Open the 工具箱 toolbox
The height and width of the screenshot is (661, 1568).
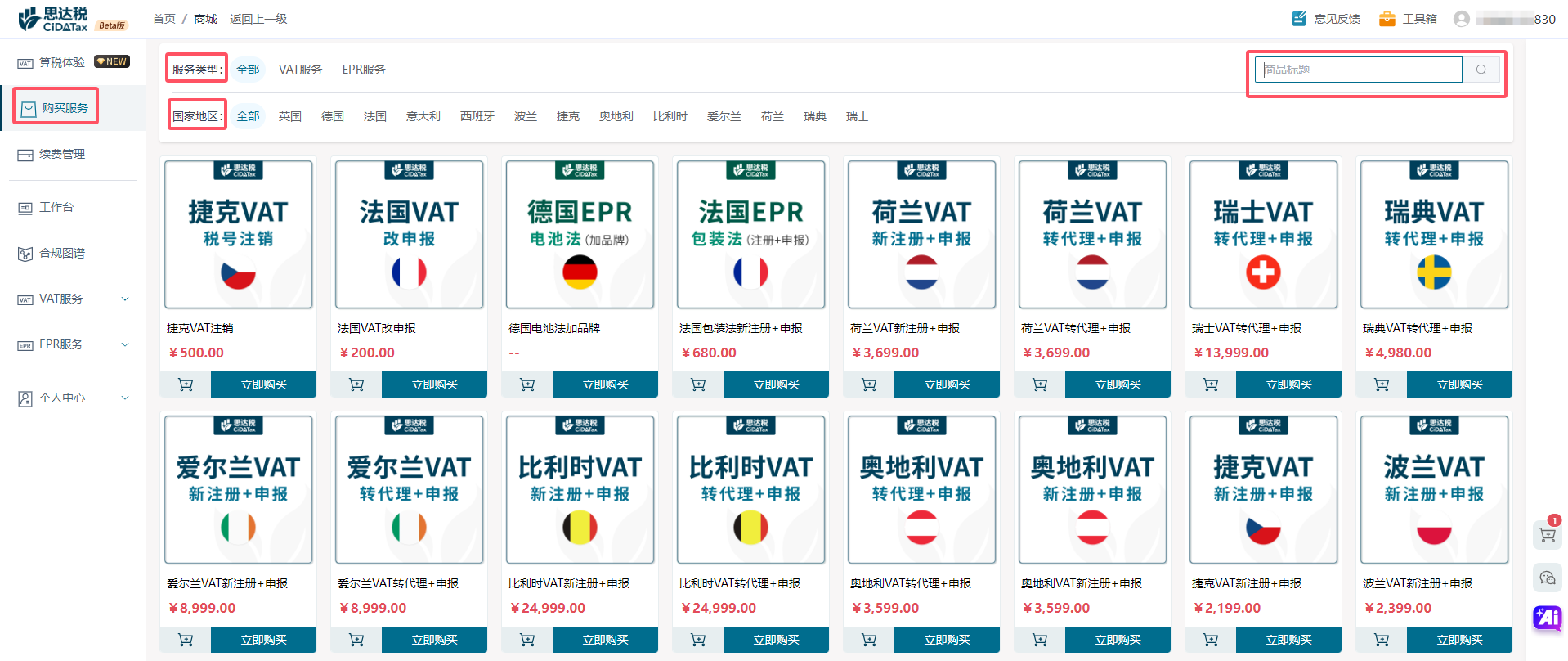tap(1408, 19)
